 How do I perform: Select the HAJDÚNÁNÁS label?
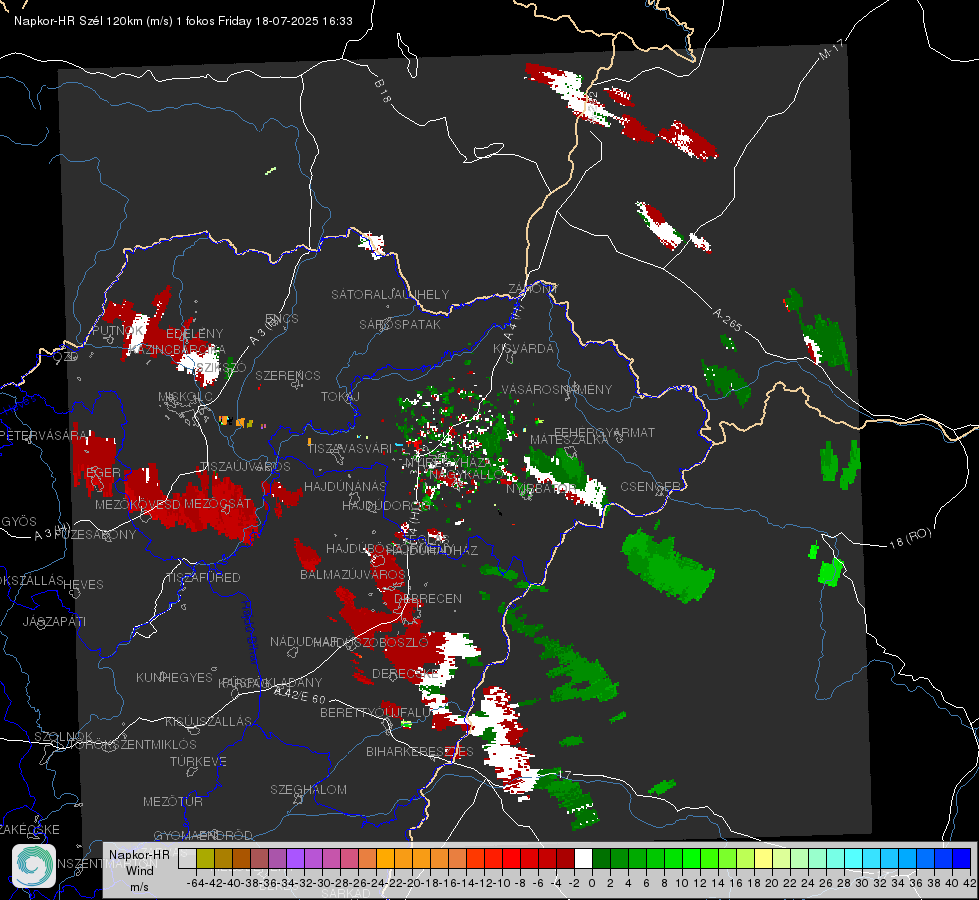(x=345, y=486)
